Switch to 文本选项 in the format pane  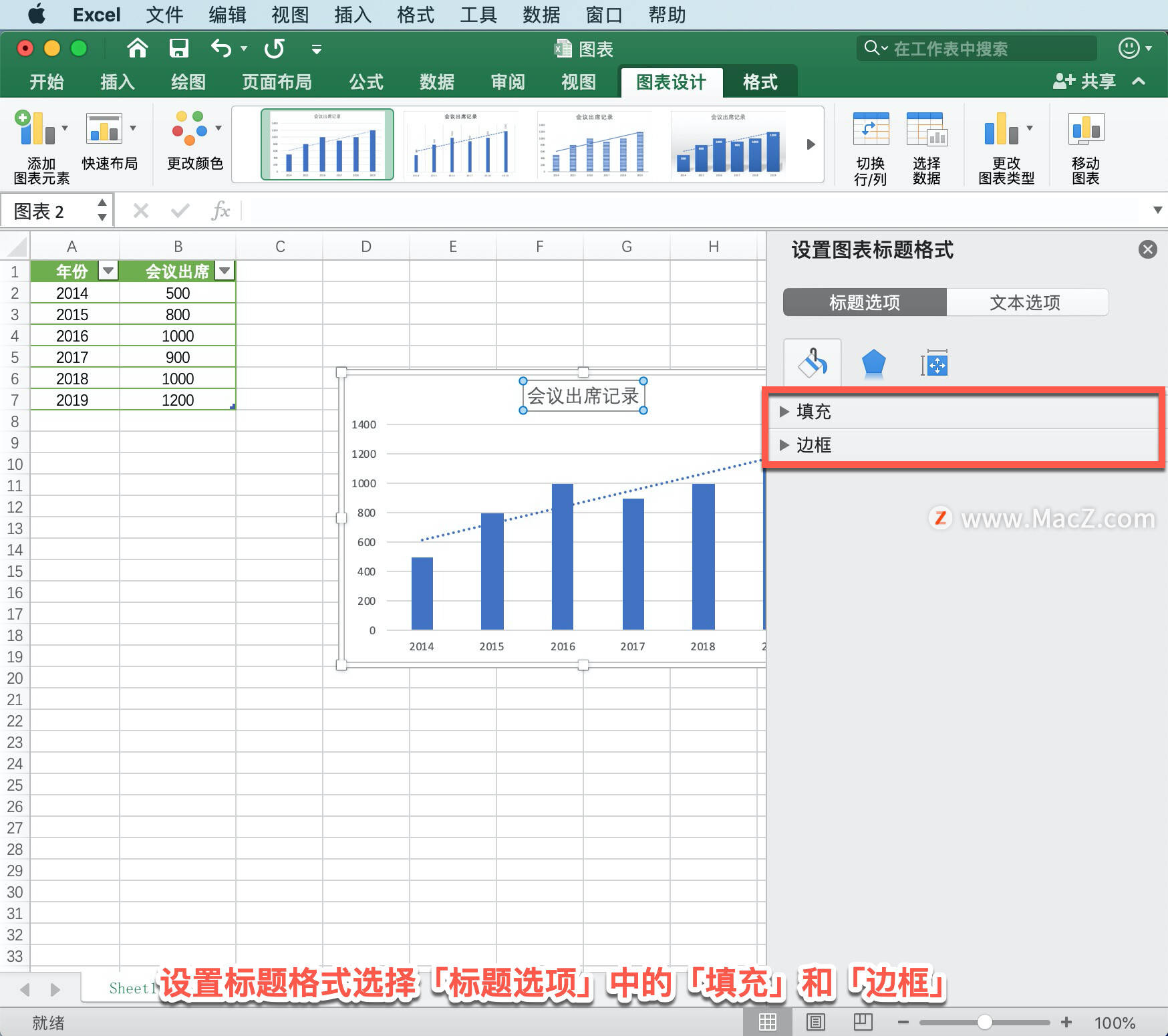pyautogui.click(x=1026, y=302)
